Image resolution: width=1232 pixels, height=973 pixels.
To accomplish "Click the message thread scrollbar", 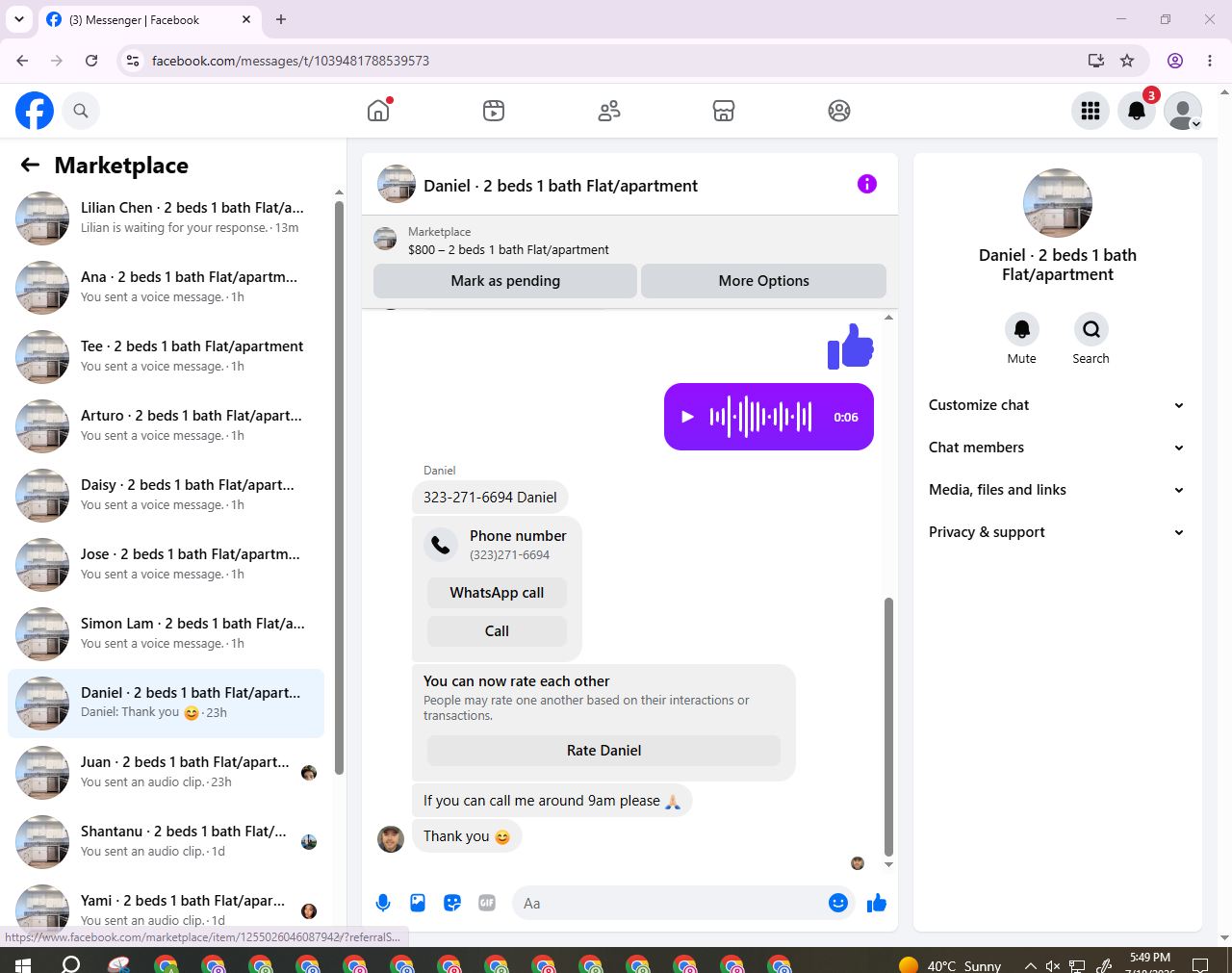I will (x=888, y=727).
